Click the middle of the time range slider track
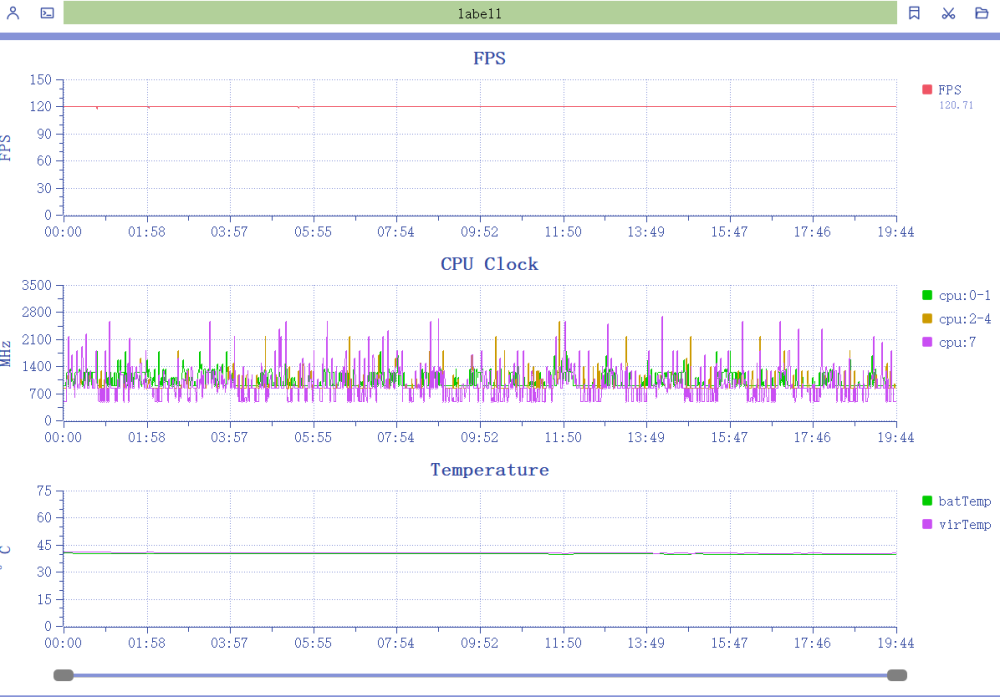Screen dimensions: 1000x697 coord(480,675)
